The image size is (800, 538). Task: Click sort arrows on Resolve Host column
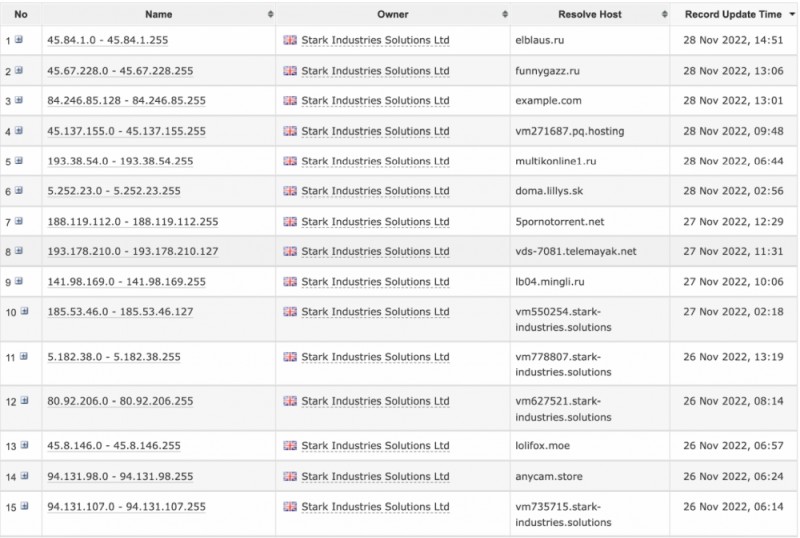(x=662, y=15)
